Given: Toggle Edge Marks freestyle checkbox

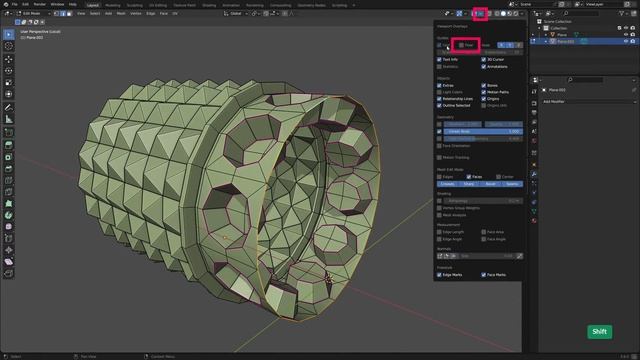Looking at the screenshot, I should tap(439, 275).
